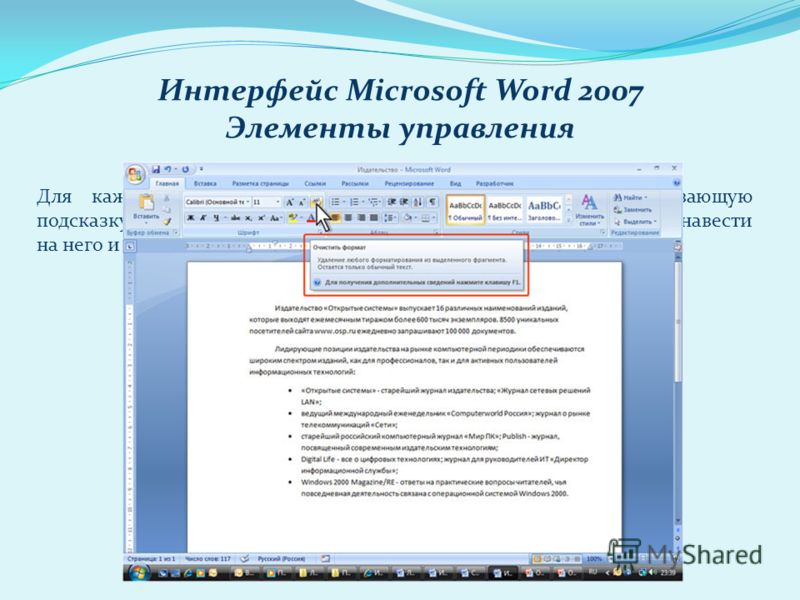Click the center alignment icon
This screenshot has width=800, height=600.
point(348,218)
